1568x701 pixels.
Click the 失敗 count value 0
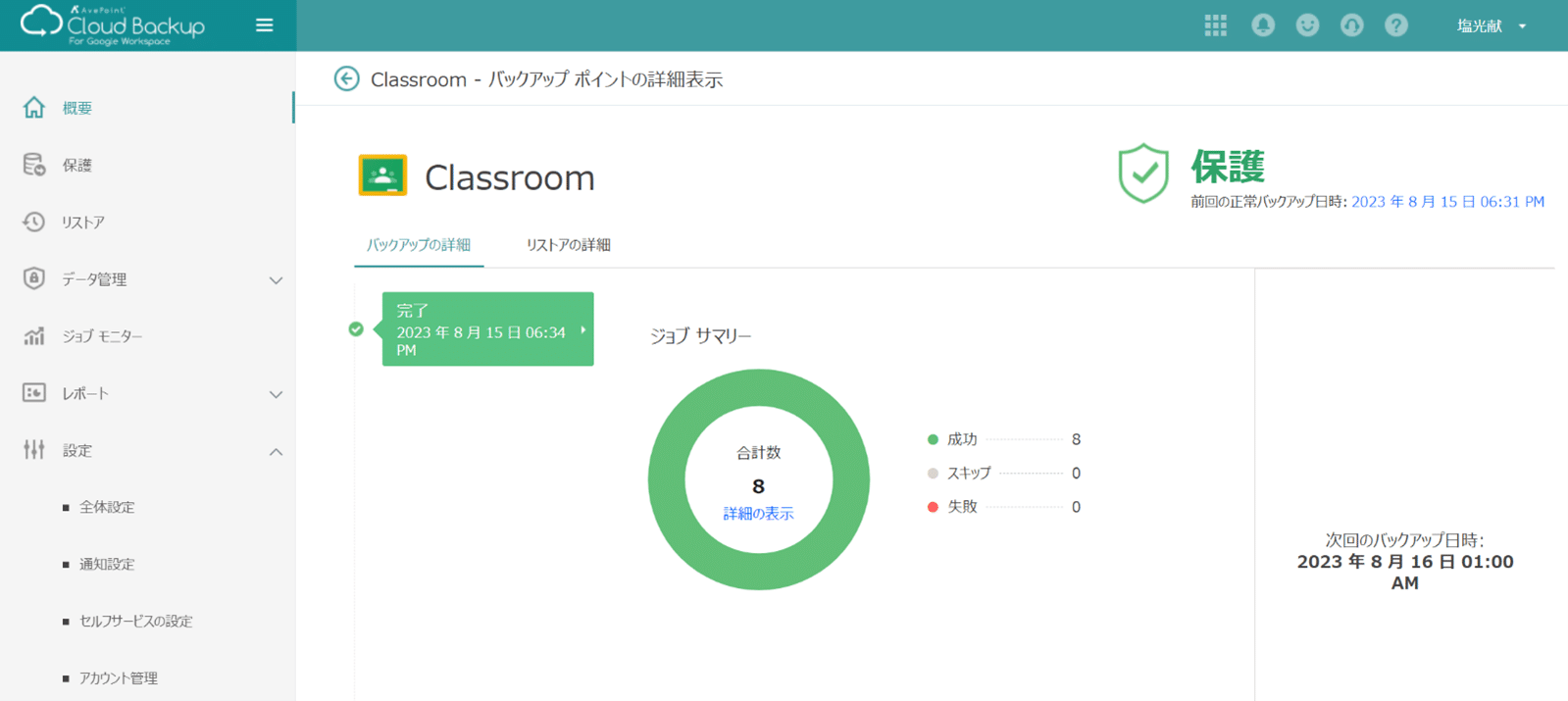pos(1076,507)
